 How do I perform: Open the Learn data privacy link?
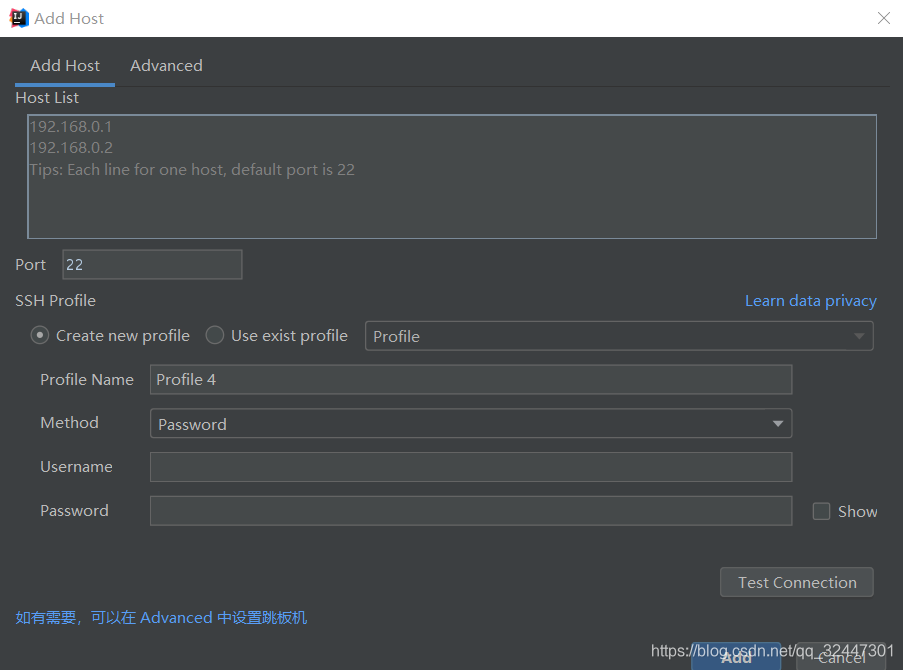(810, 301)
